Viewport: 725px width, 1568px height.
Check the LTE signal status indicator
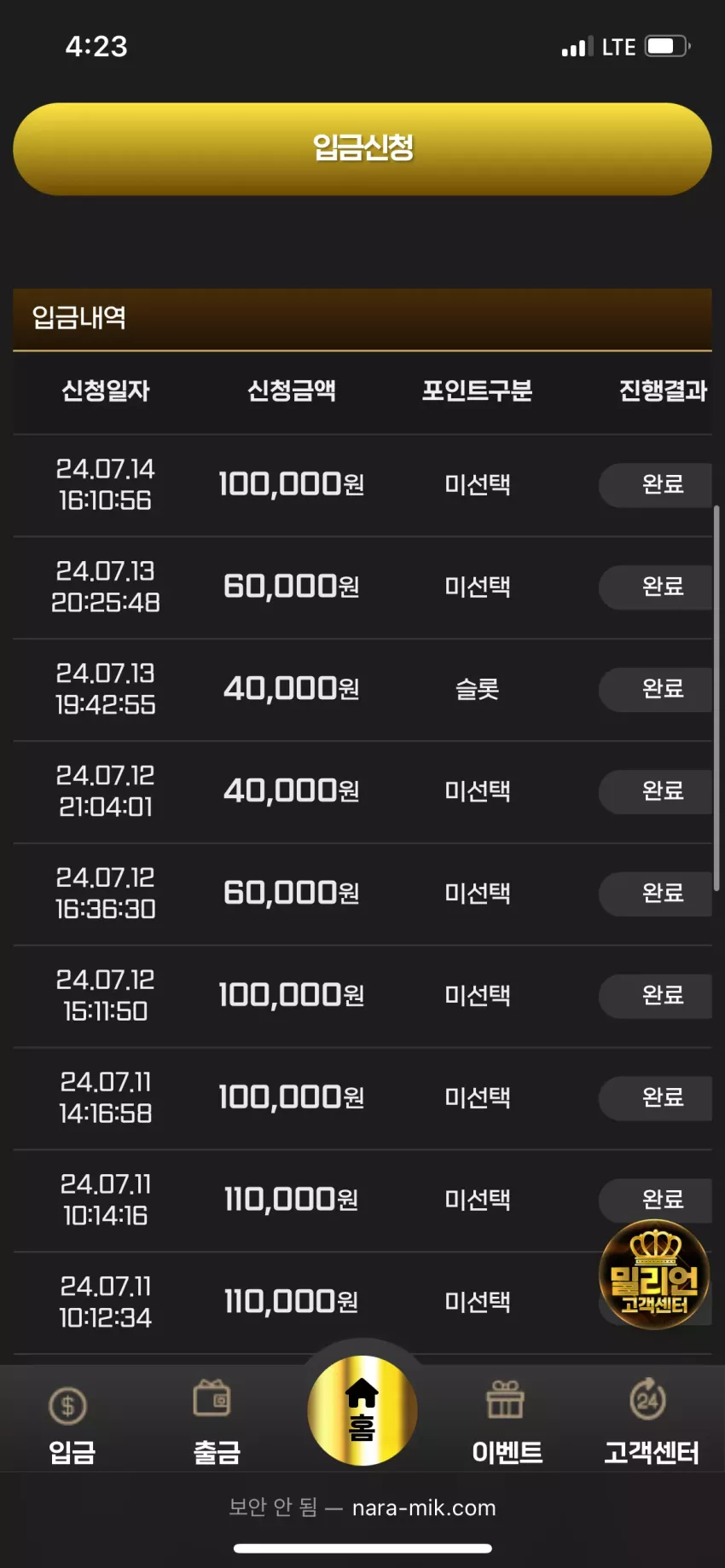599,47
